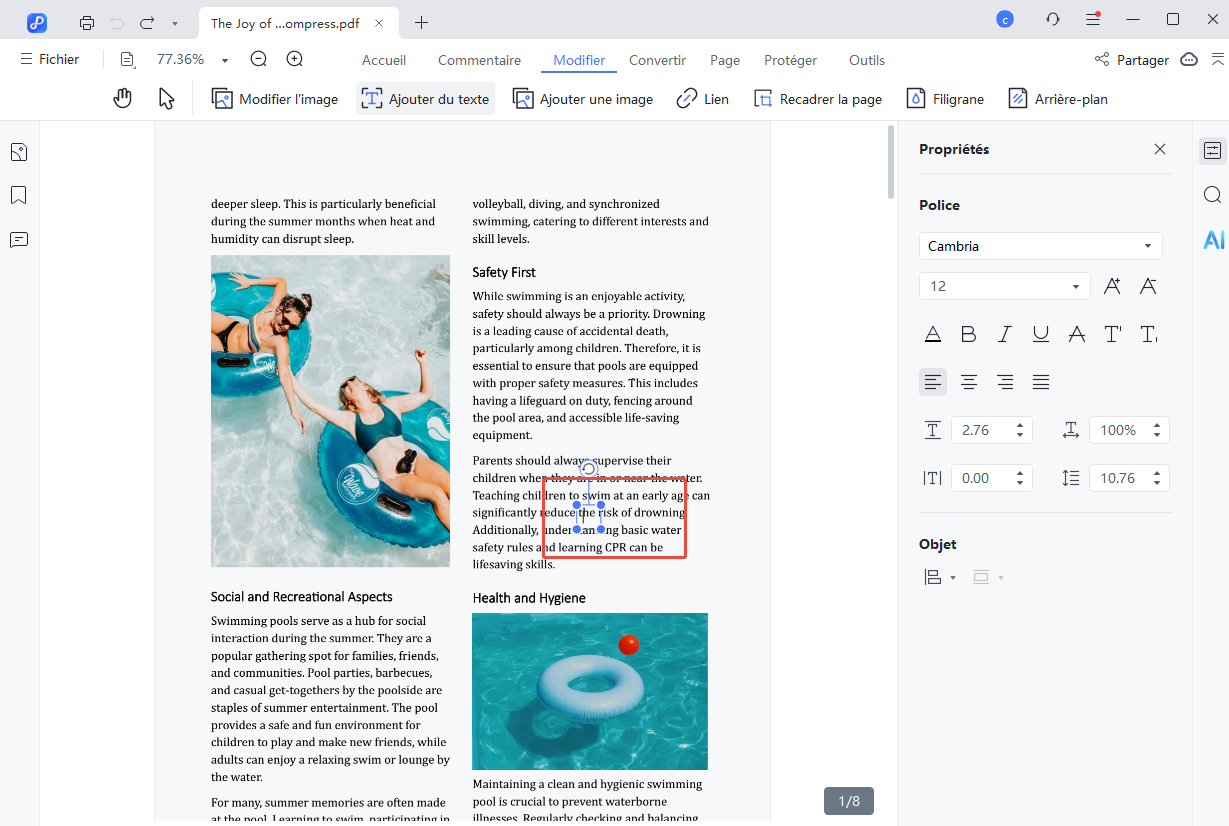Open the Cambria font dropdown
Screen dimensions: 1229x826
[1040, 246]
